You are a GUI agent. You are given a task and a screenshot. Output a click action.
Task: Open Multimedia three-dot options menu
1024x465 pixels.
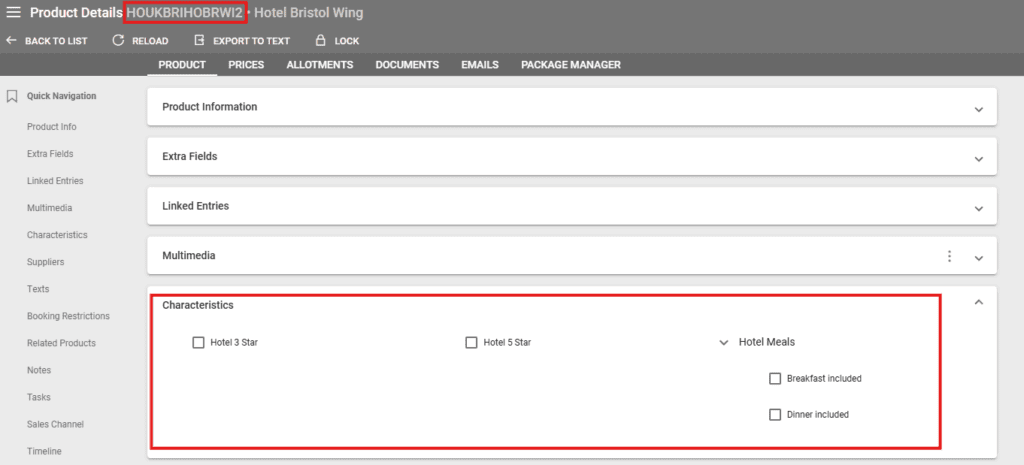click(949, 256)
